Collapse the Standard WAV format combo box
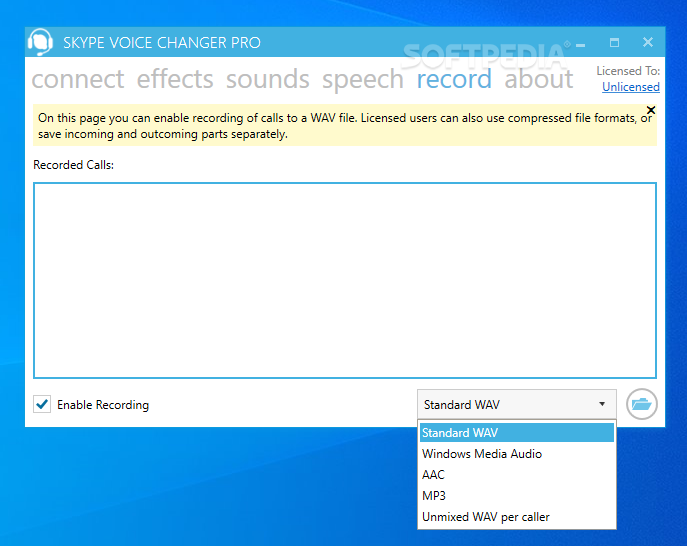 (517, 404)
